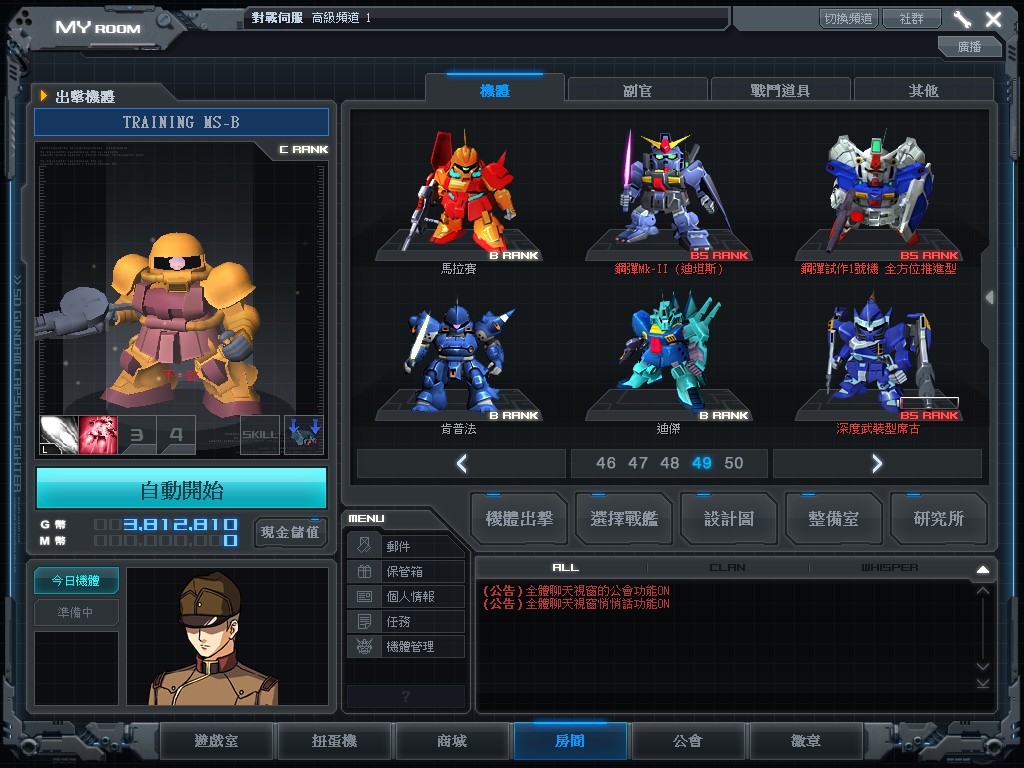Screen dimensions: 1024x768
Task: Open 個人情報 in the menu
Action: (x=406, y=596)
